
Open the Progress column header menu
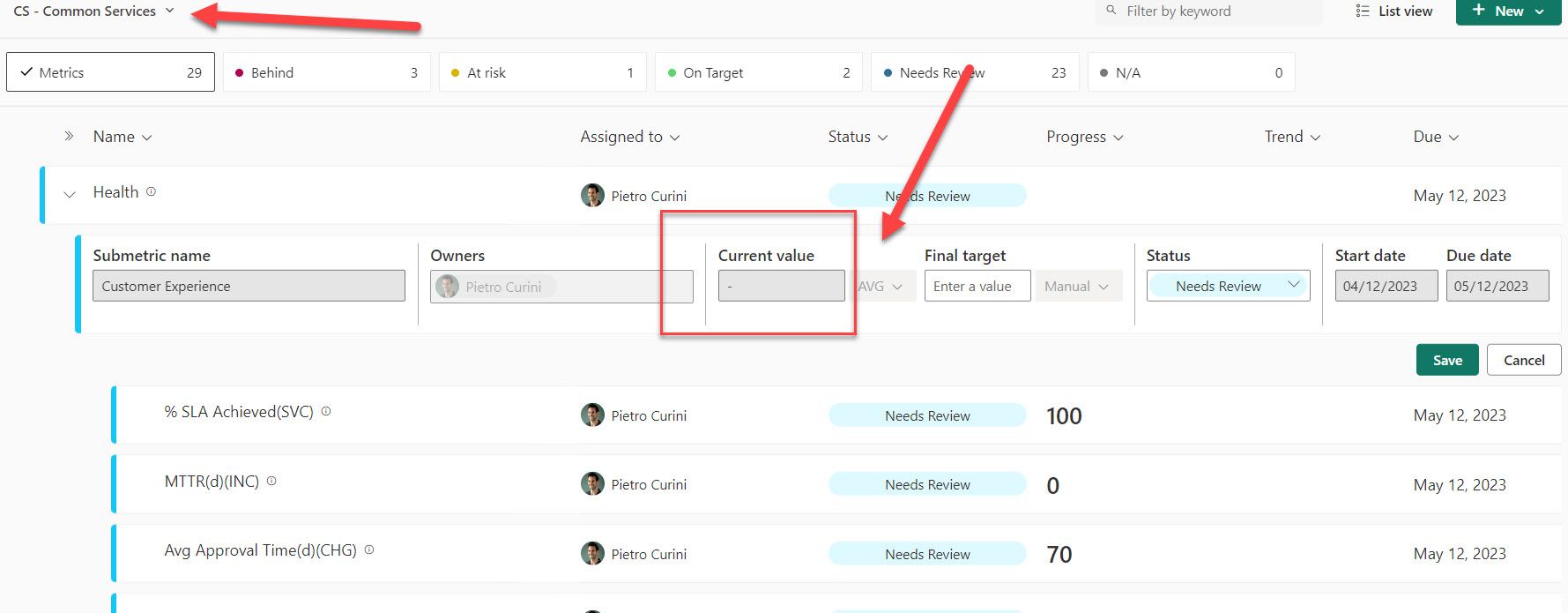tap(1084, 137)
